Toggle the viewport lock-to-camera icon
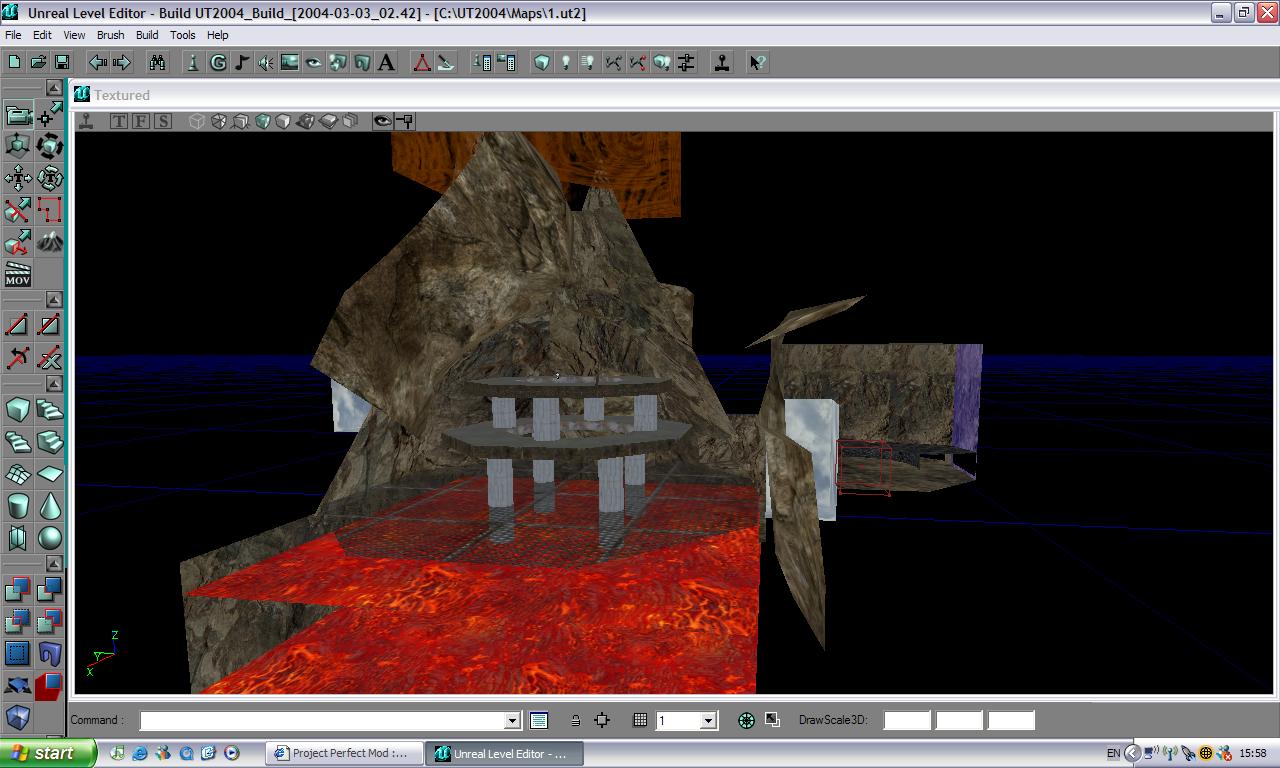 tap(405, 121)
